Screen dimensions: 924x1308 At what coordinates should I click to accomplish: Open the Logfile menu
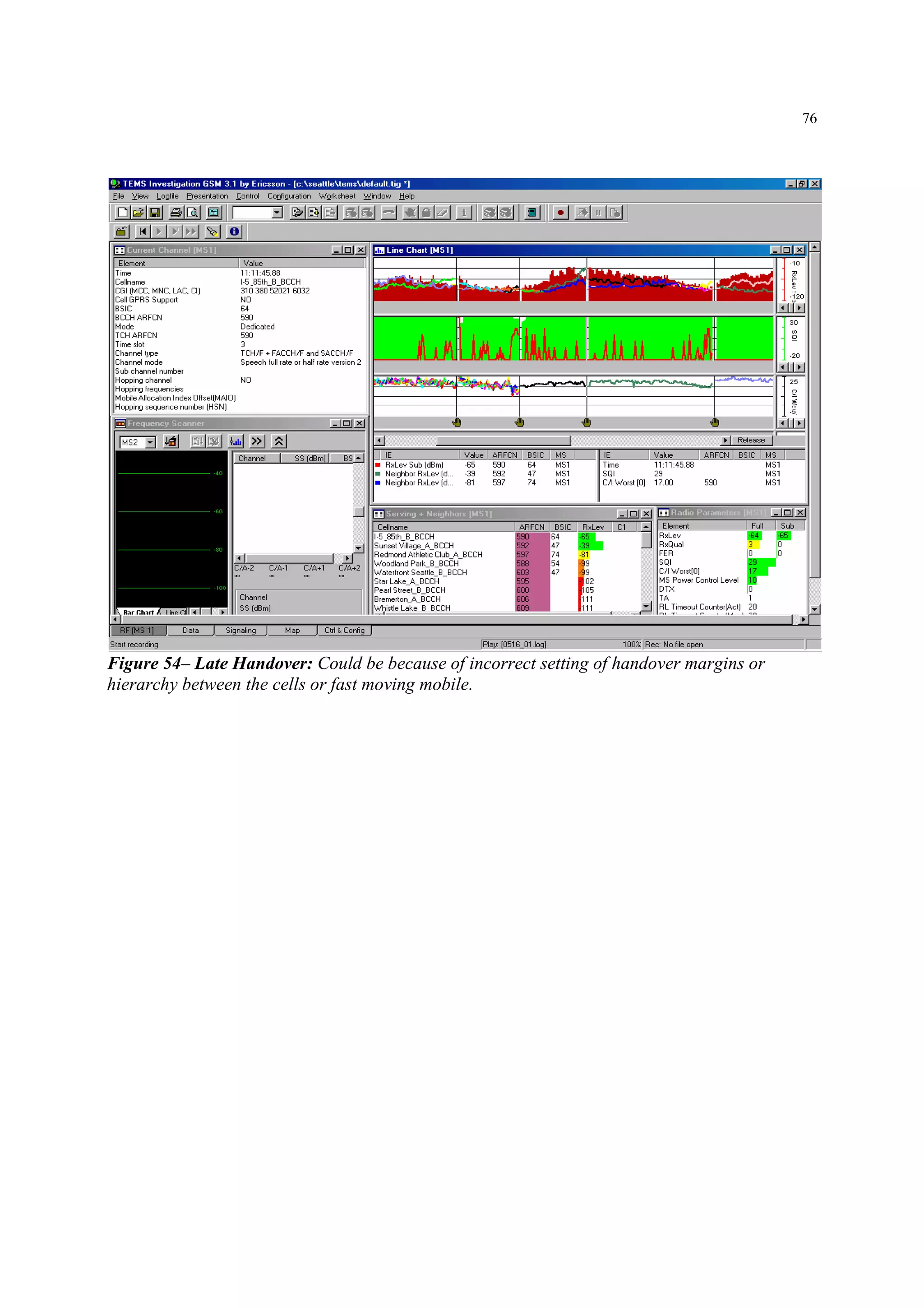tap(167, 196)
